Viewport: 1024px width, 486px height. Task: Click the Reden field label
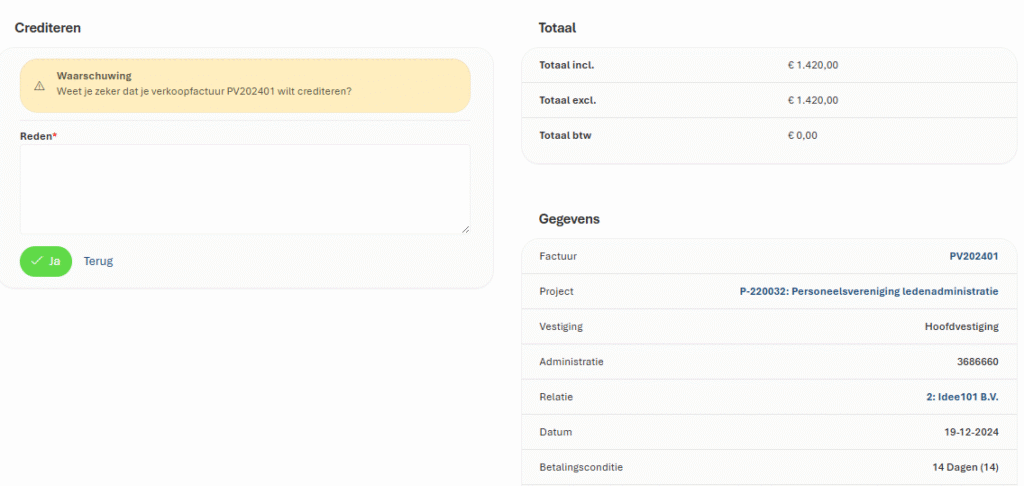point(37,136)
